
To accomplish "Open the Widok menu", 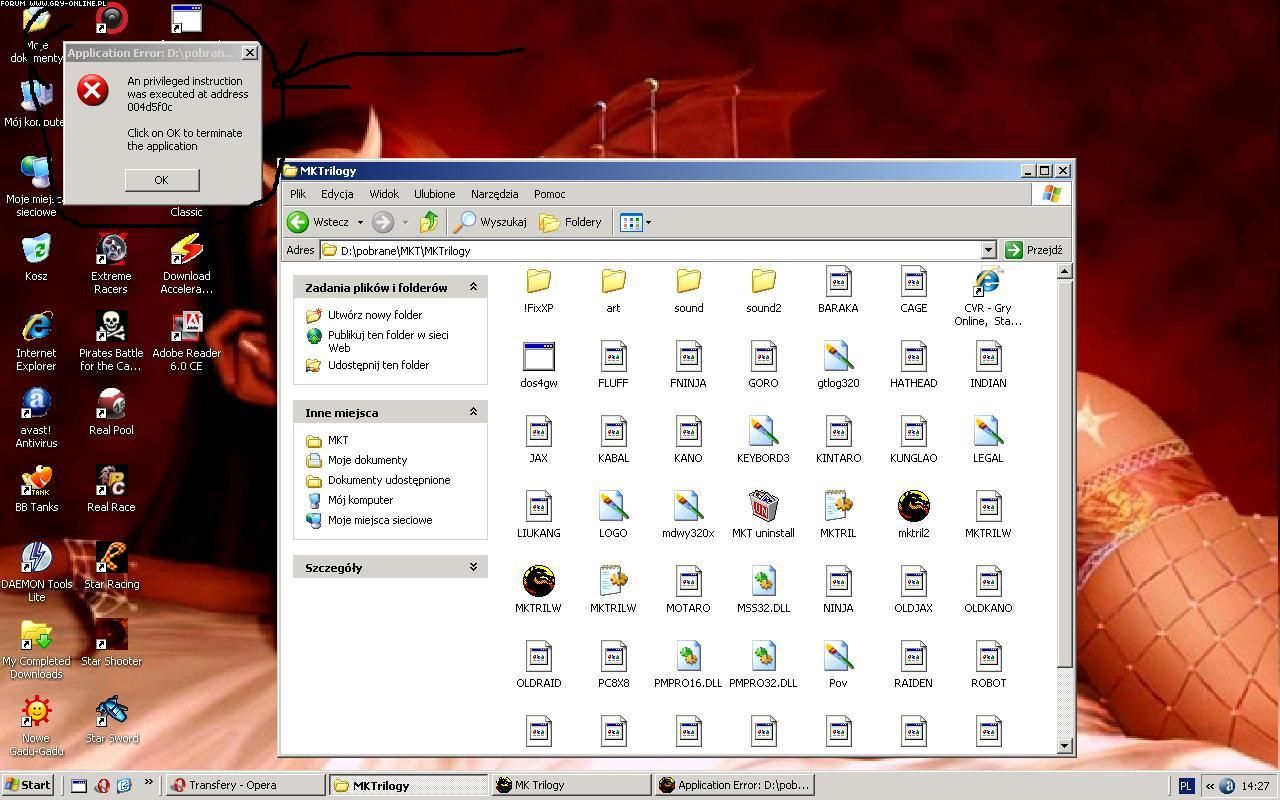I will coord(383,194).
